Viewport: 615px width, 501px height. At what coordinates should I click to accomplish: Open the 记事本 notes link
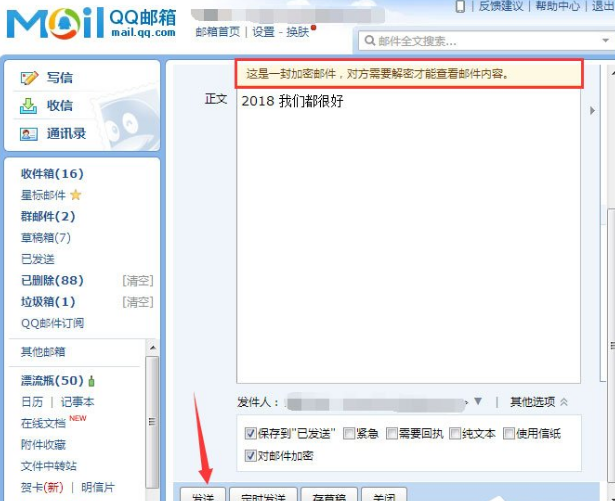(x=77, y=402)
